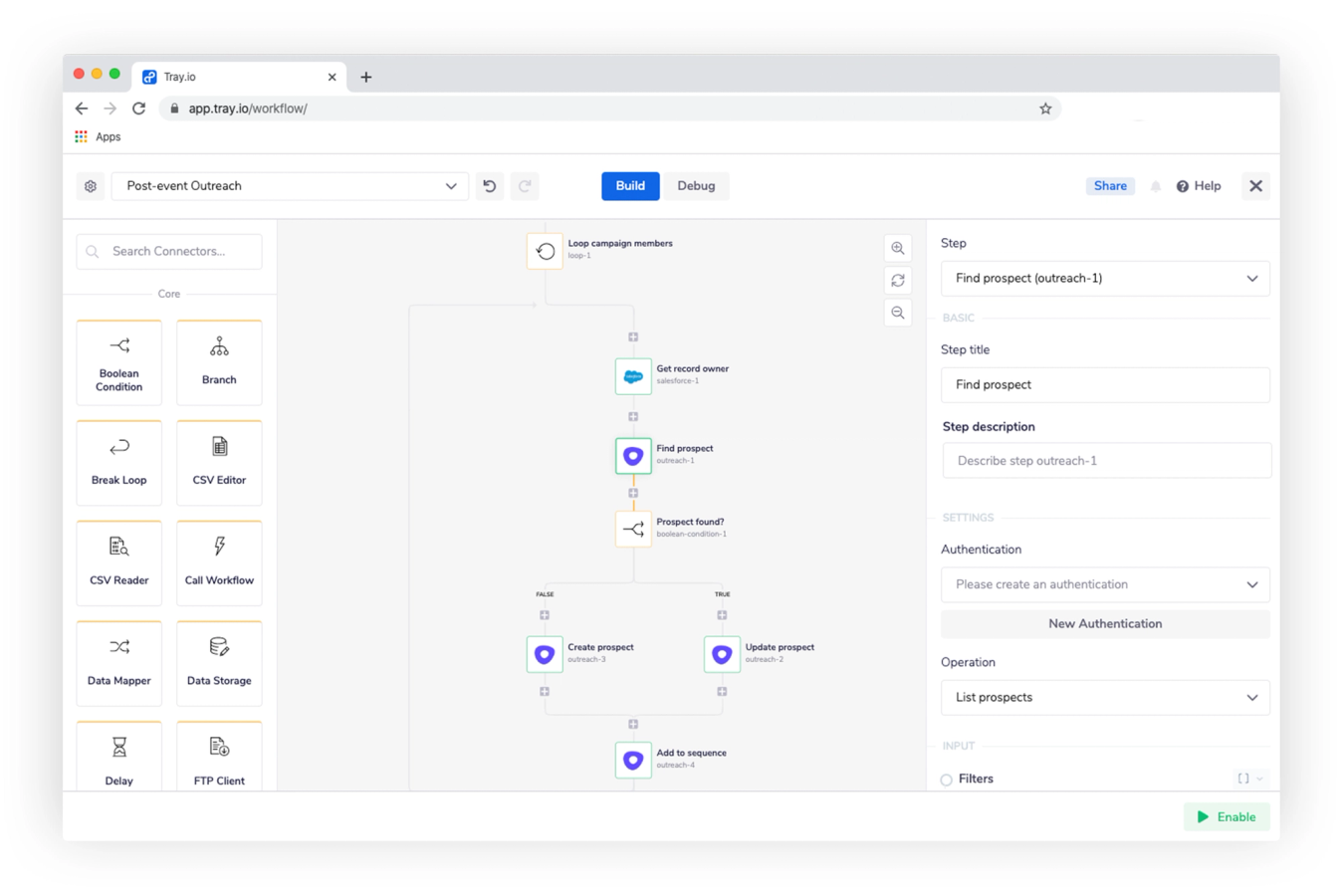The image size is (1344, 896).
Task: Select the Loop campaign members step
Action: tap(546, 251)
